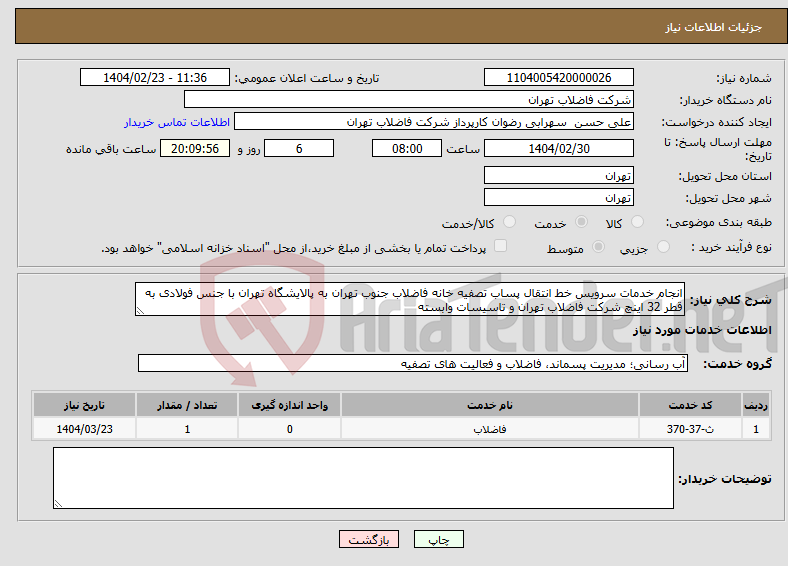Viewport: 788px width, 566px height.
Task: Click the اطلاعات خدمات مورد نیاز section heading
Action: click(x=702, y=330)
